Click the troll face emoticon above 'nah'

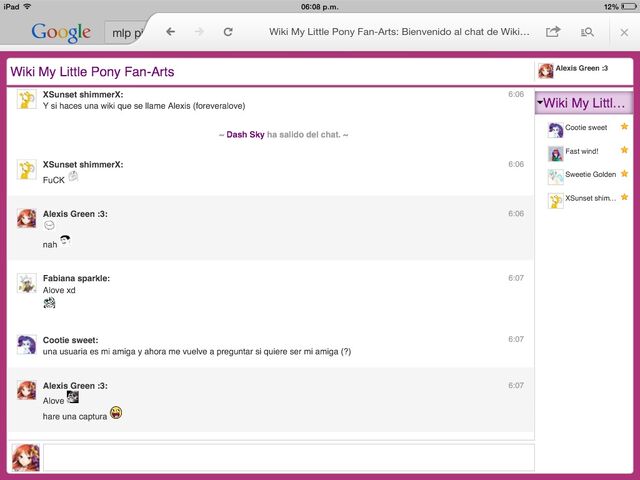49,225
